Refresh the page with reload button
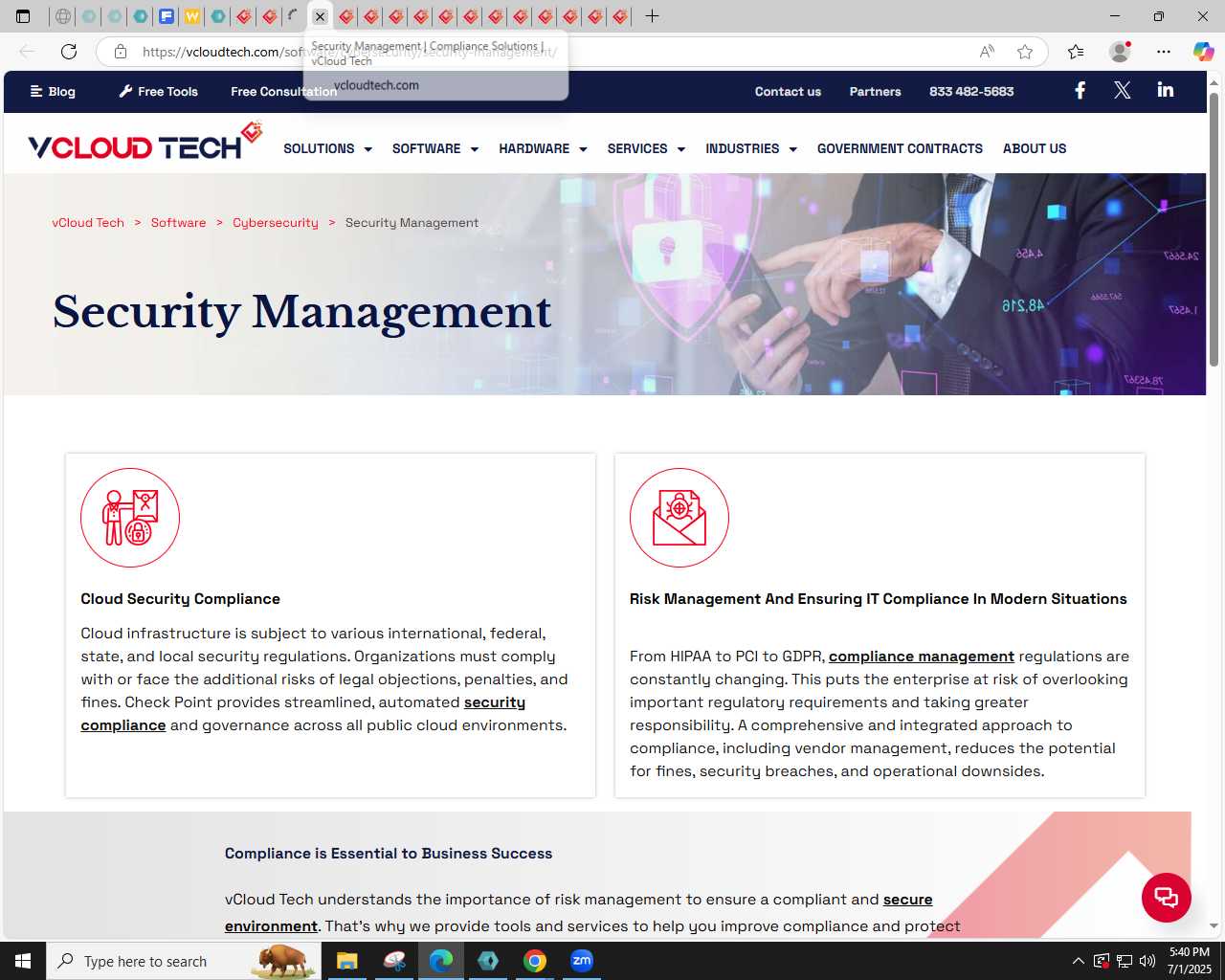This screenshot has height=980, width=1225. [69, 52]
